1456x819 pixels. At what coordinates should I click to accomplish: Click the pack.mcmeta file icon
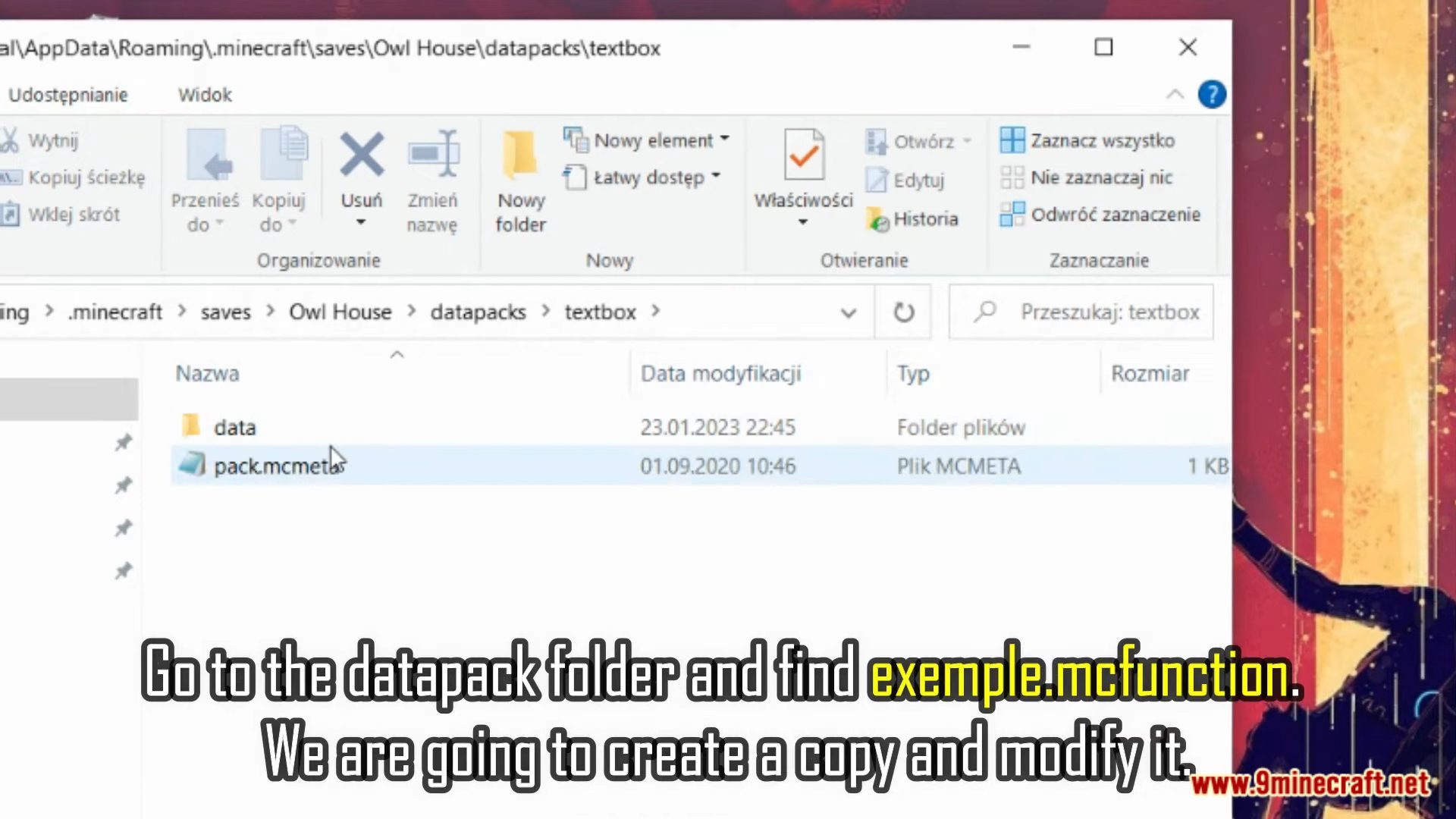coord(192,464)
